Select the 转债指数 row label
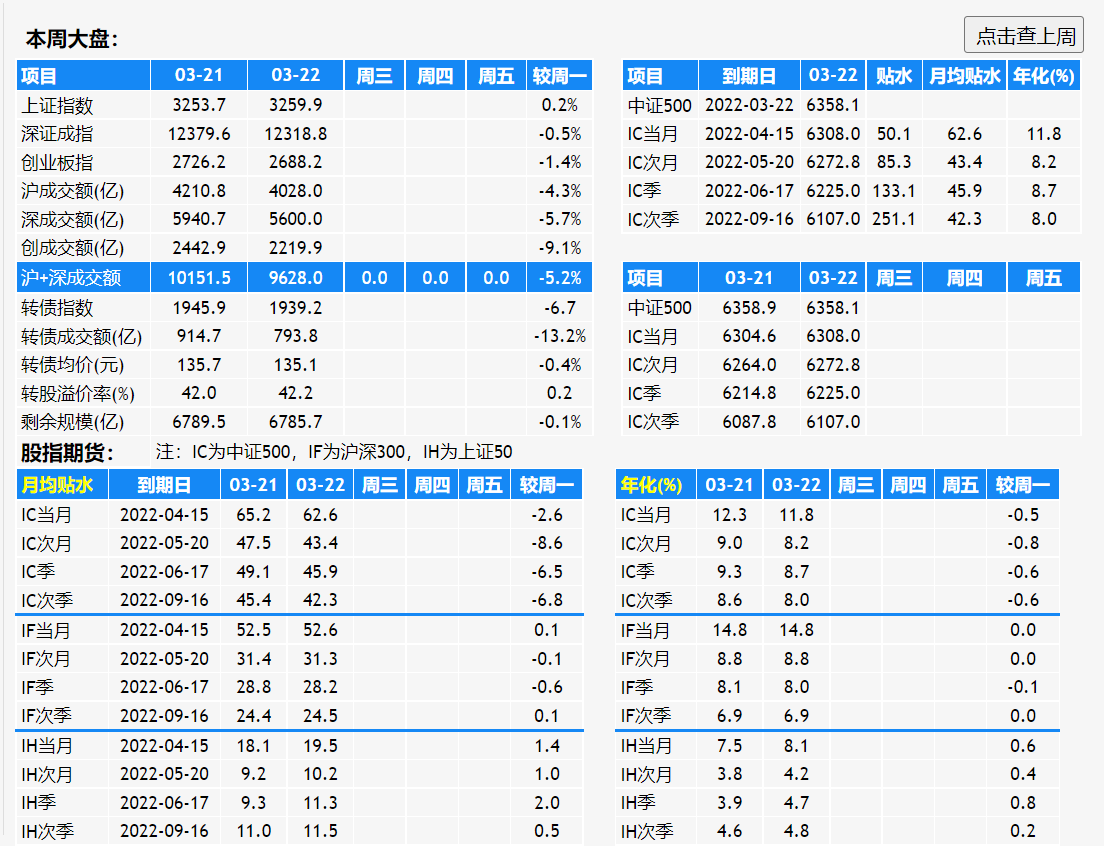1104x846 pixels. tap(57, 308)
